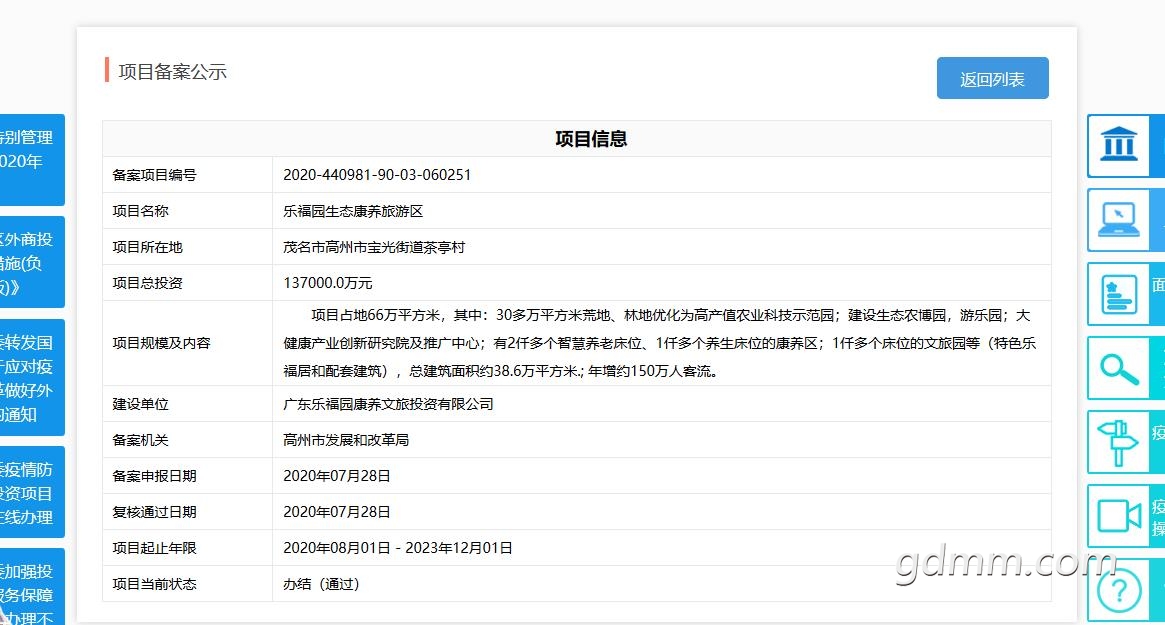1165x625 pixels.
Task: Click the 项目名称 label cell
Action: coord(187,211)
